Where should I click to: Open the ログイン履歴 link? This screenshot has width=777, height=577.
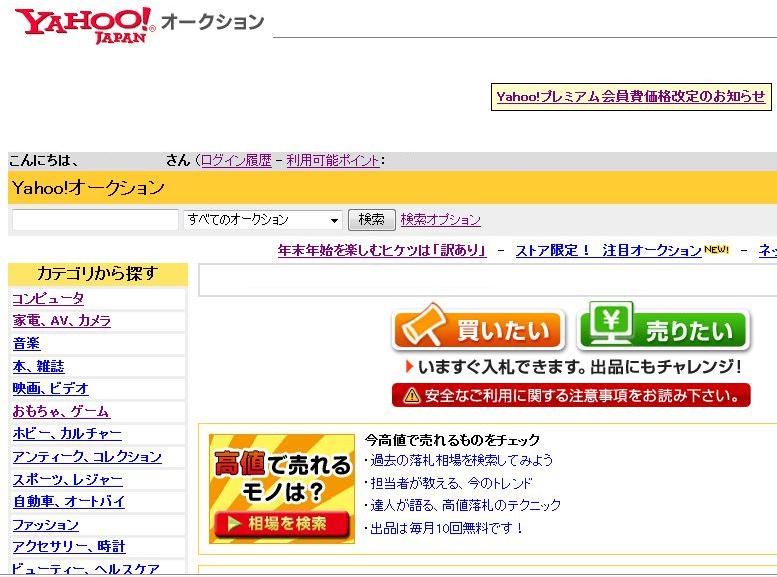236,161
